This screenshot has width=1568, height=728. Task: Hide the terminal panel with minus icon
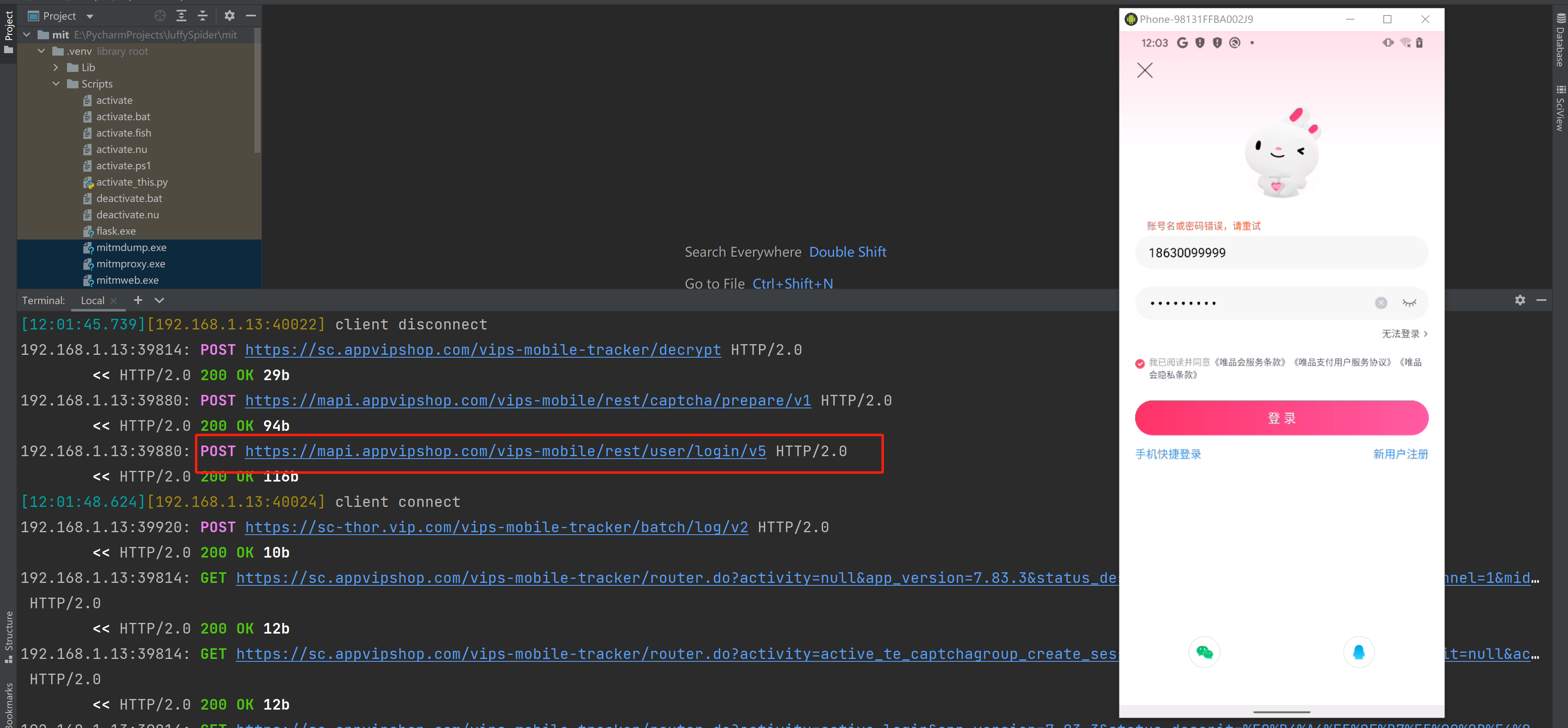(x=1541, y=300)
